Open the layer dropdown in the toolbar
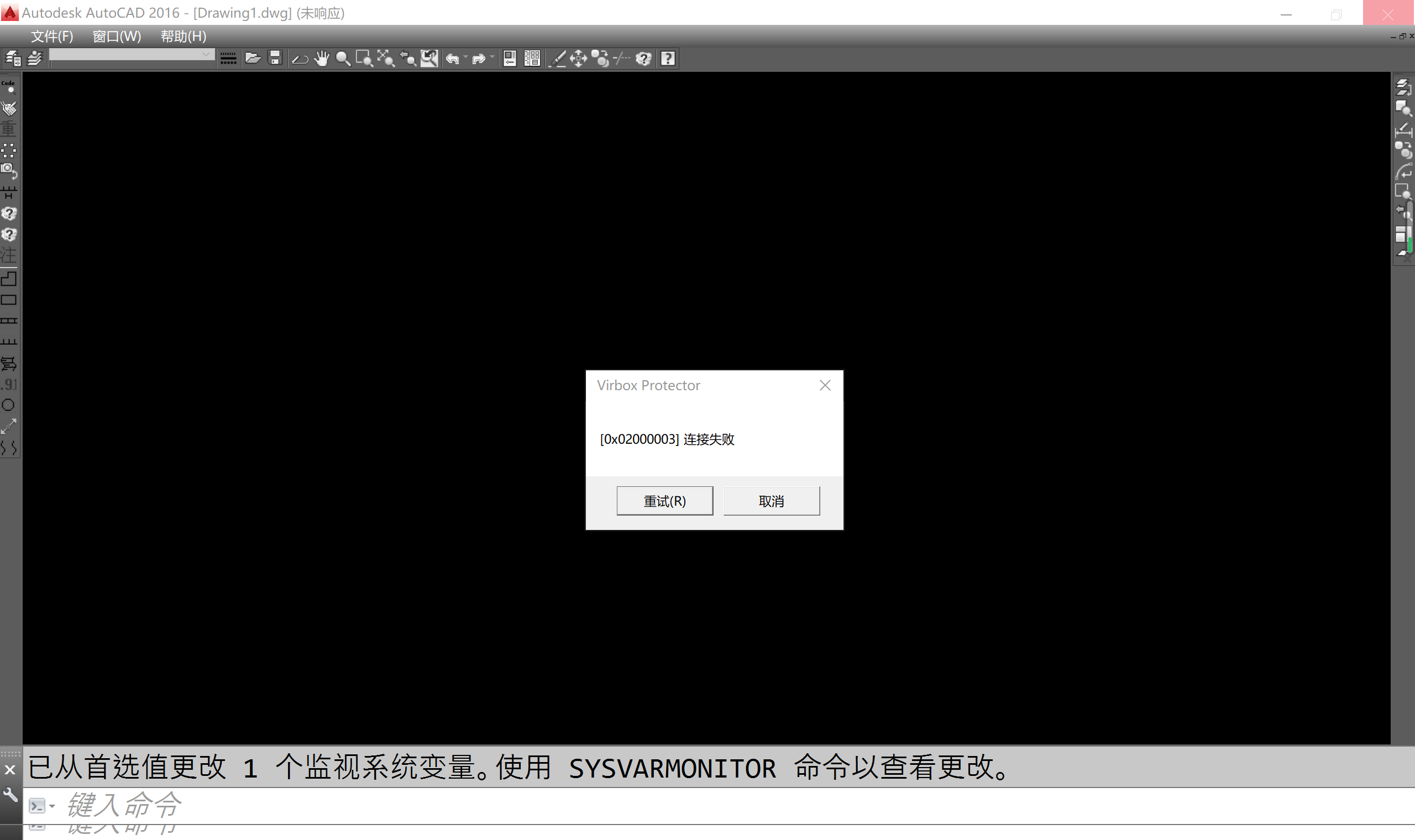The height and width of the screenshot is (840, 1415). 132,55
